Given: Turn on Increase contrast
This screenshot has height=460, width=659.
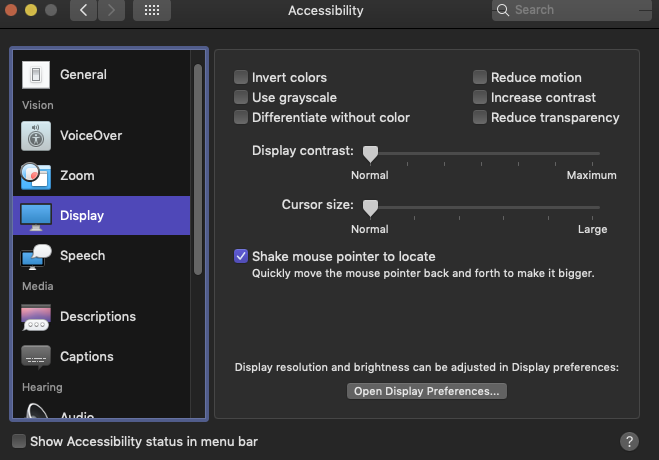Looking at the screenshot, I should (x=480, y=97).
